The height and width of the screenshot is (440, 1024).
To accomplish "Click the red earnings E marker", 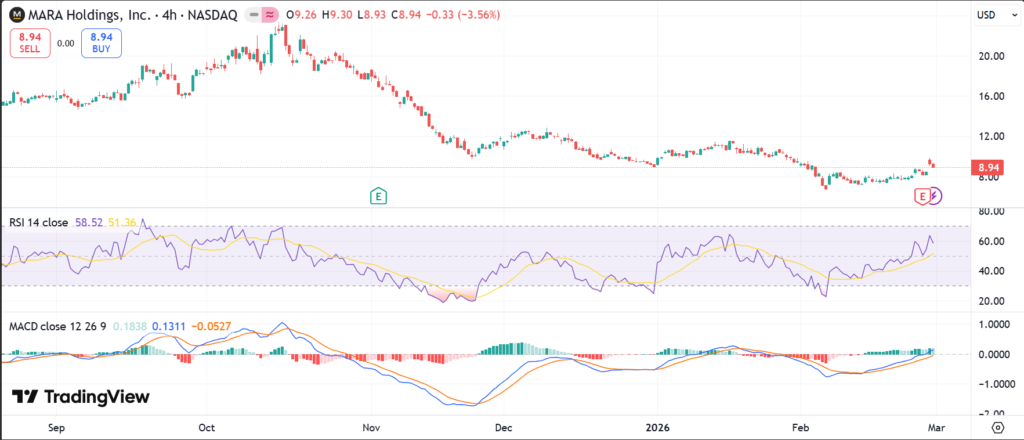I will (922, 197).
